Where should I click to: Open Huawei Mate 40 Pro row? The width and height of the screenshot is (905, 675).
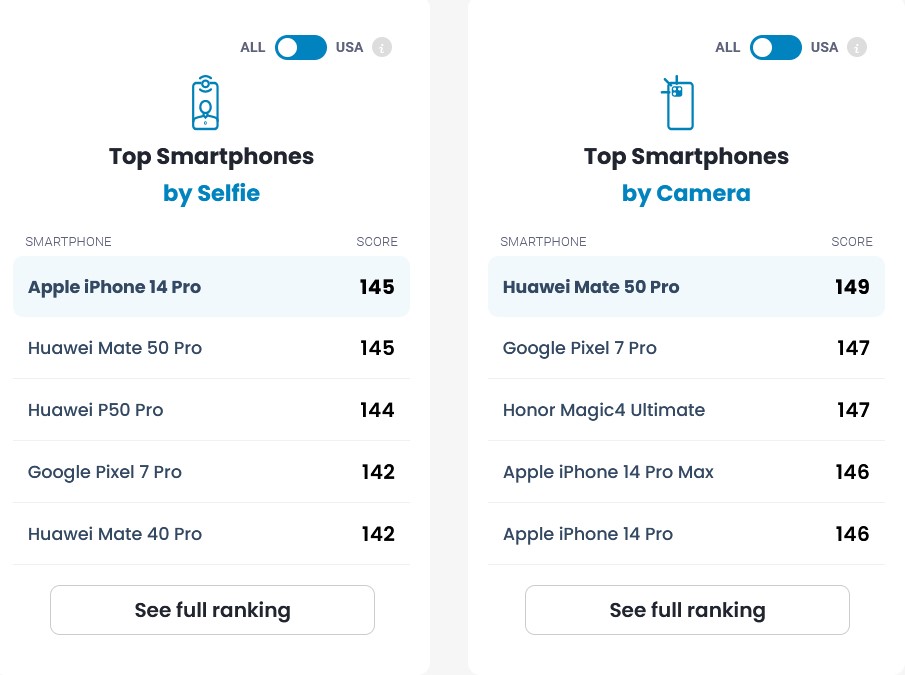[x=115, y=534]
